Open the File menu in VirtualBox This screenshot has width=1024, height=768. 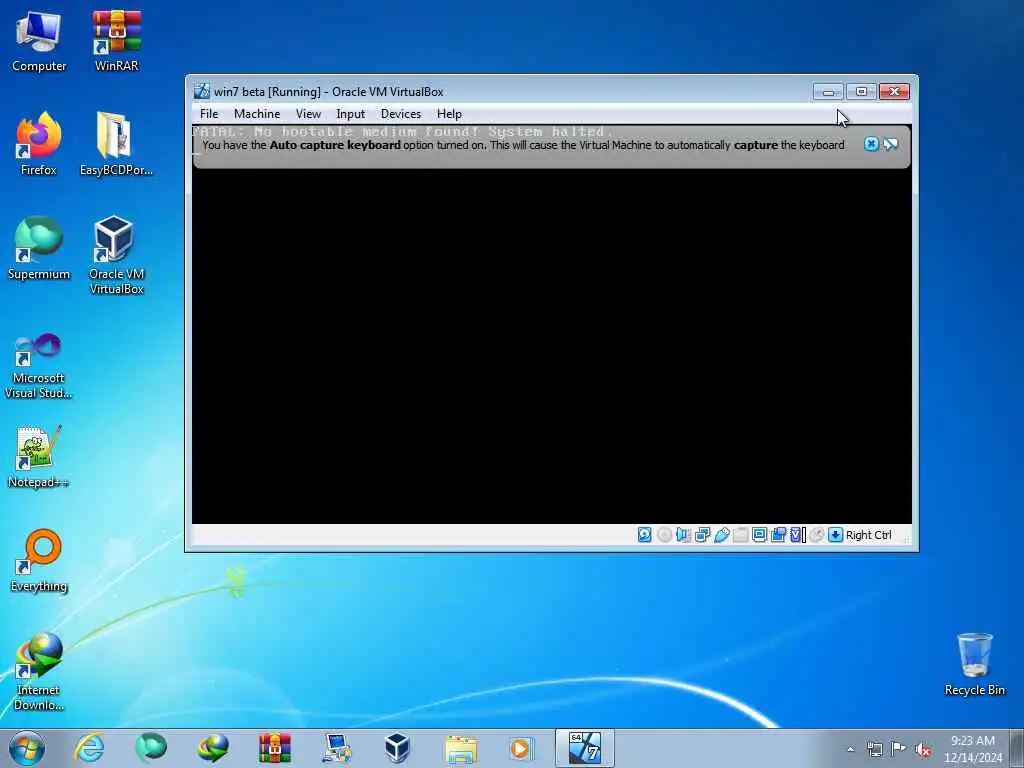pyautogui.click(x=209, y=114)
